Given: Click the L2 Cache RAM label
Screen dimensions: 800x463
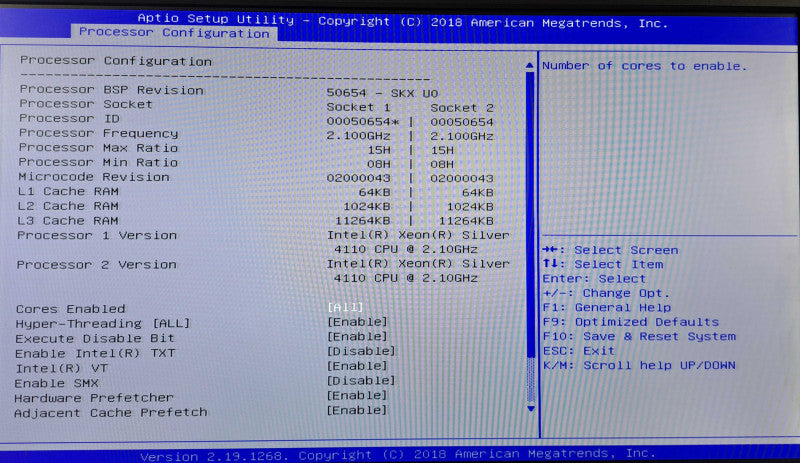Looking at the screenshot, I should (68, 206).
